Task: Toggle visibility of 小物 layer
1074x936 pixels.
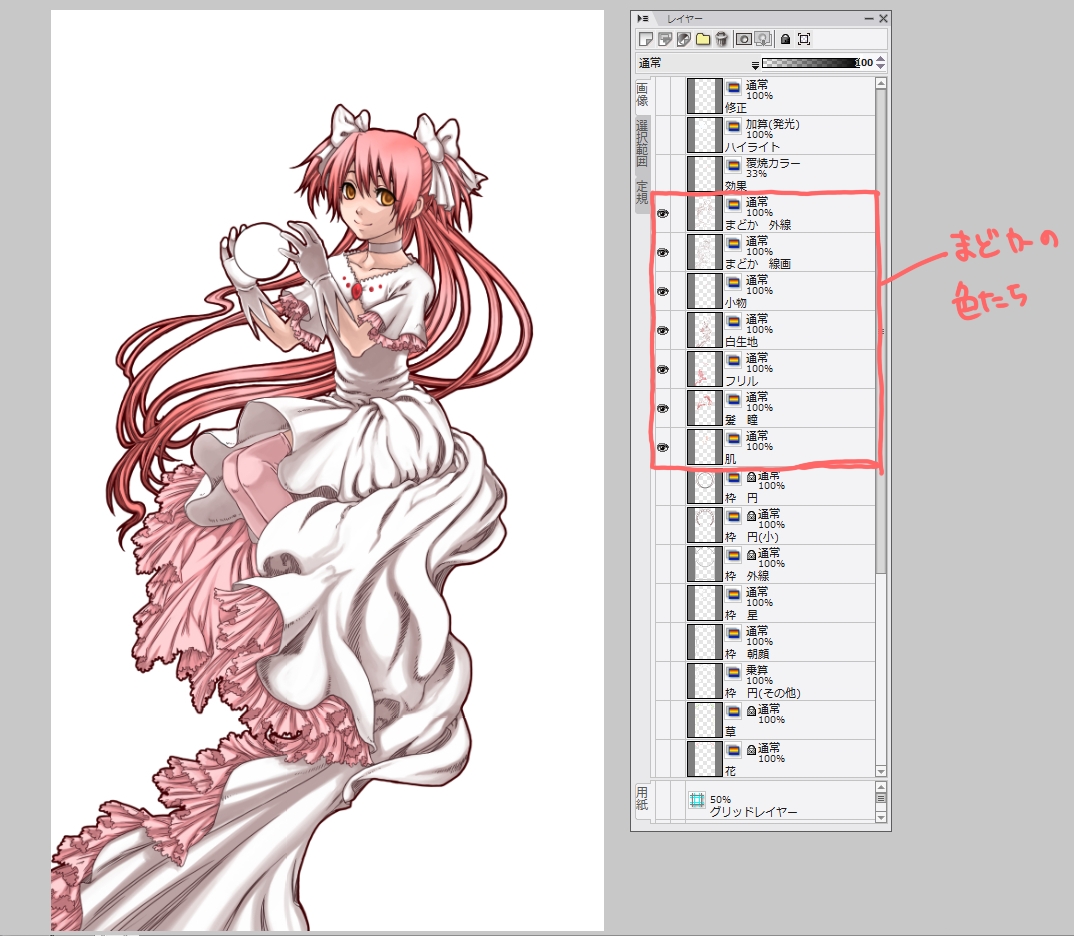Action: point(662,292)
